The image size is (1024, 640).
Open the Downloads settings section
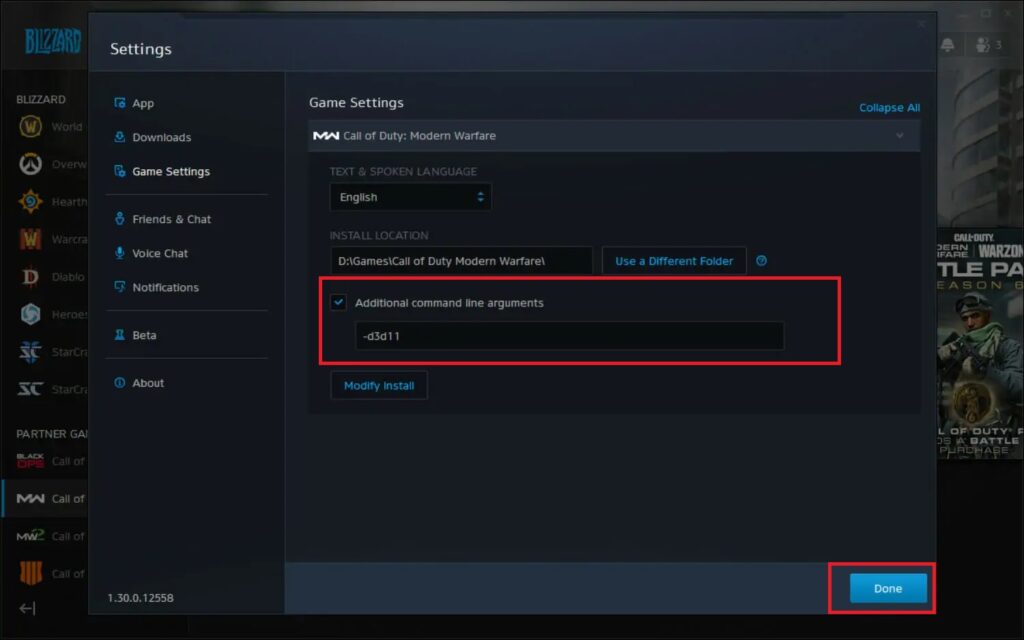pyautogui.click(x=161, y=137)
